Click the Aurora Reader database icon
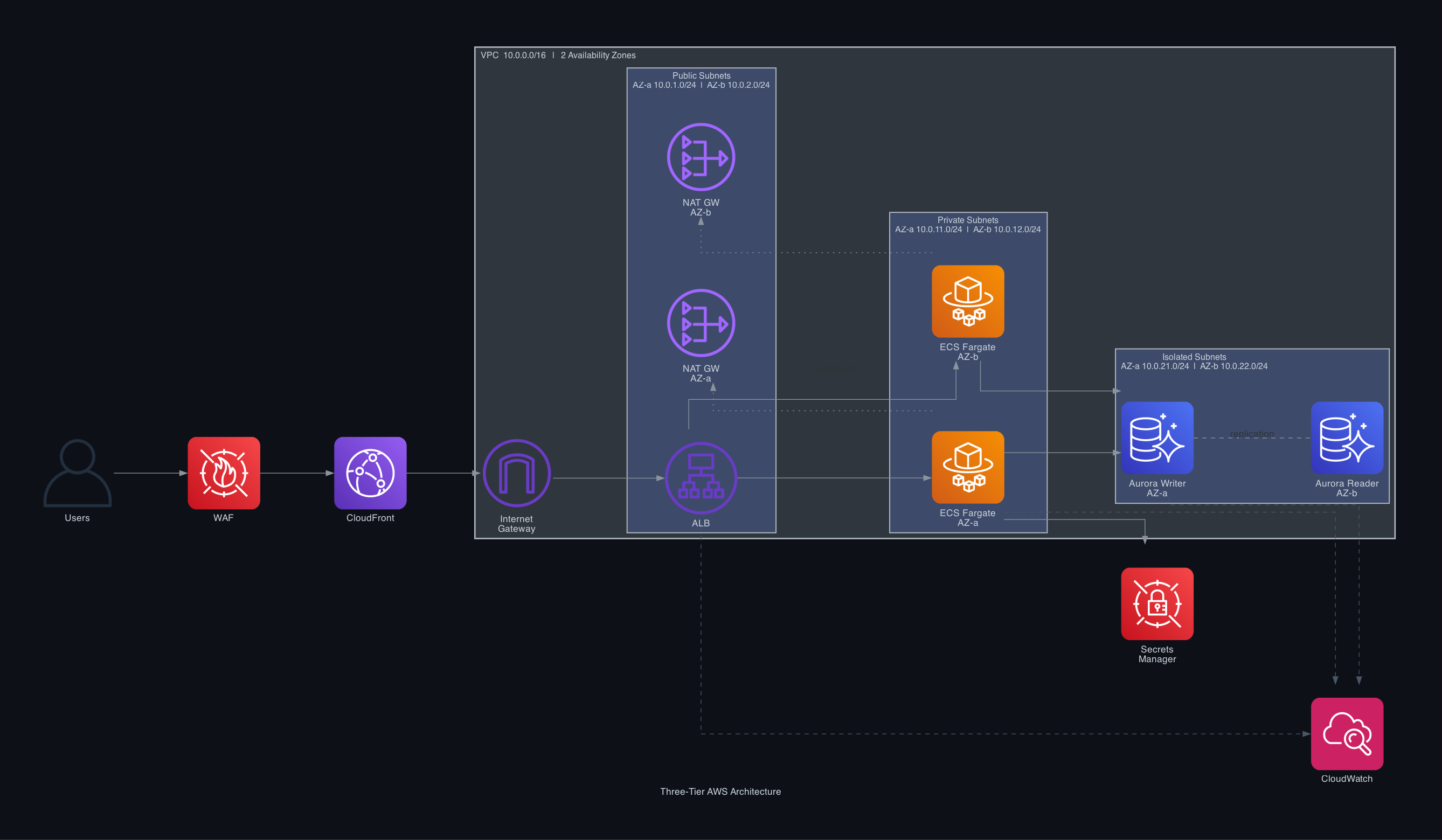The image size is (1442, 840). point(1347,438)
